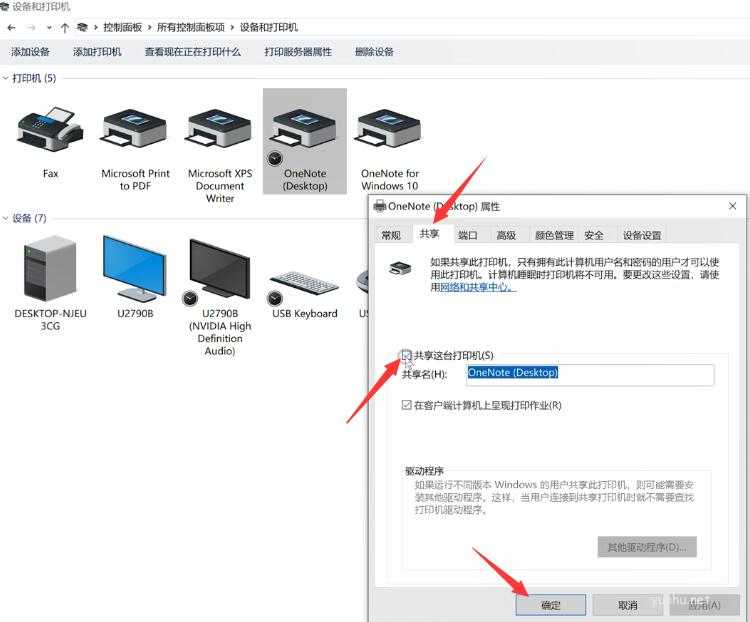
Task: Toggle the 共享这台打印机 checkbox
Action: pyautogui.click(x=406, y=355)
